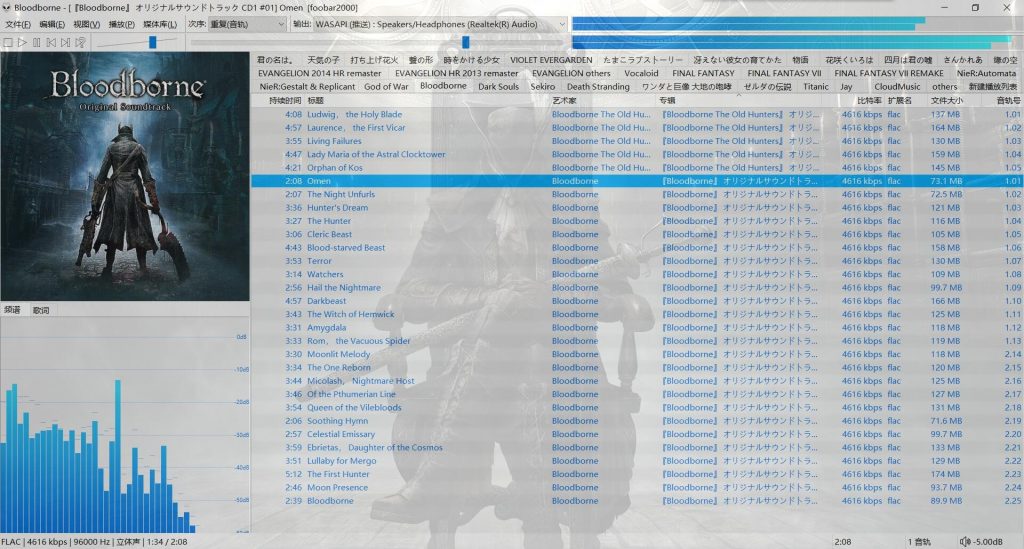Open the CloudMusic playlist tab
Viewport: 1024px width, 549px height.
tap(897, 86)
